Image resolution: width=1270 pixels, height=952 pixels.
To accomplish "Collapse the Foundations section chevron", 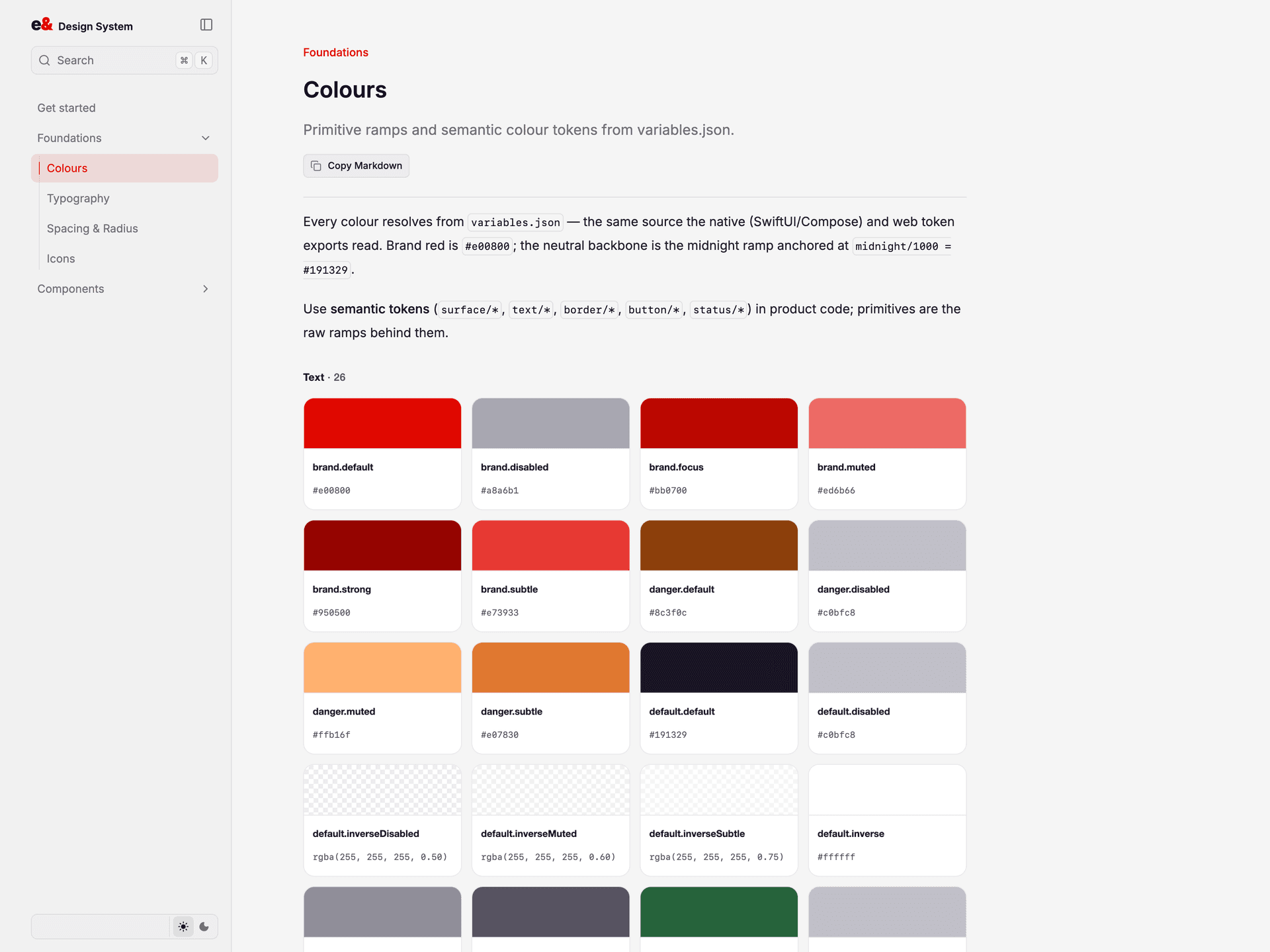I will (206, 138).
